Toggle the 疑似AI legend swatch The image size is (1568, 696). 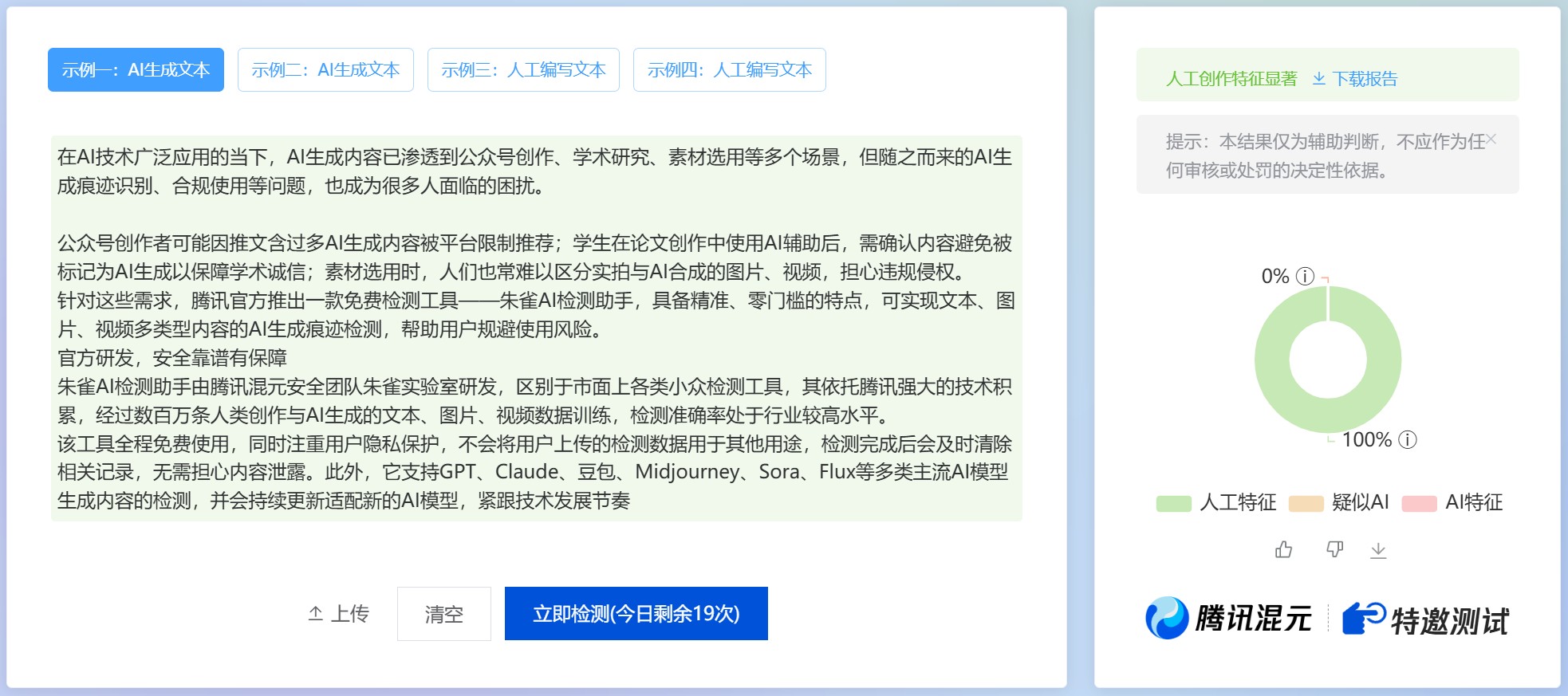(x=1306, y=503)
